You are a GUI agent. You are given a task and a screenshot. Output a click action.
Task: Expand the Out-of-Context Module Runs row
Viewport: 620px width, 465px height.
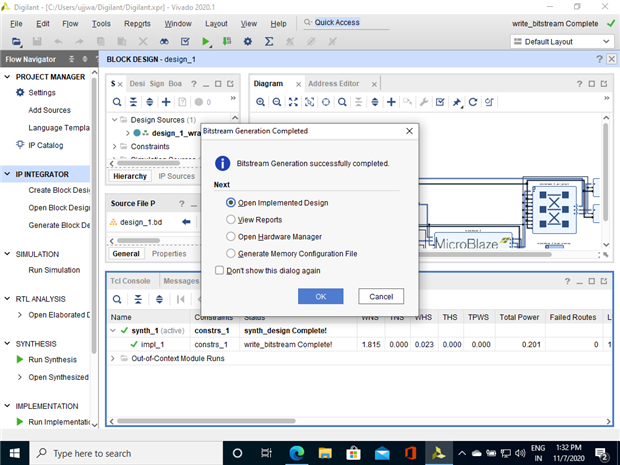coord(113,358)
